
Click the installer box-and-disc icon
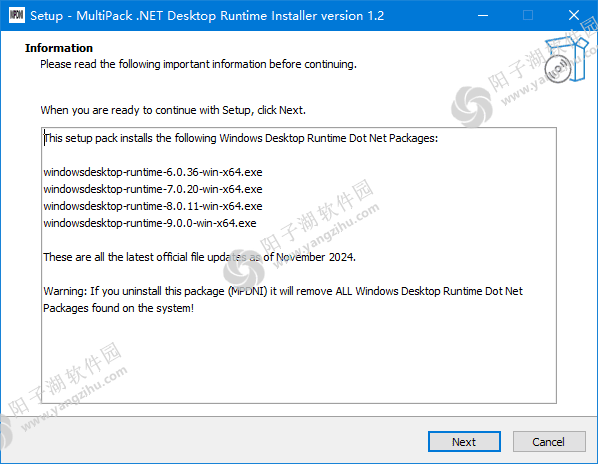[566, 60]
